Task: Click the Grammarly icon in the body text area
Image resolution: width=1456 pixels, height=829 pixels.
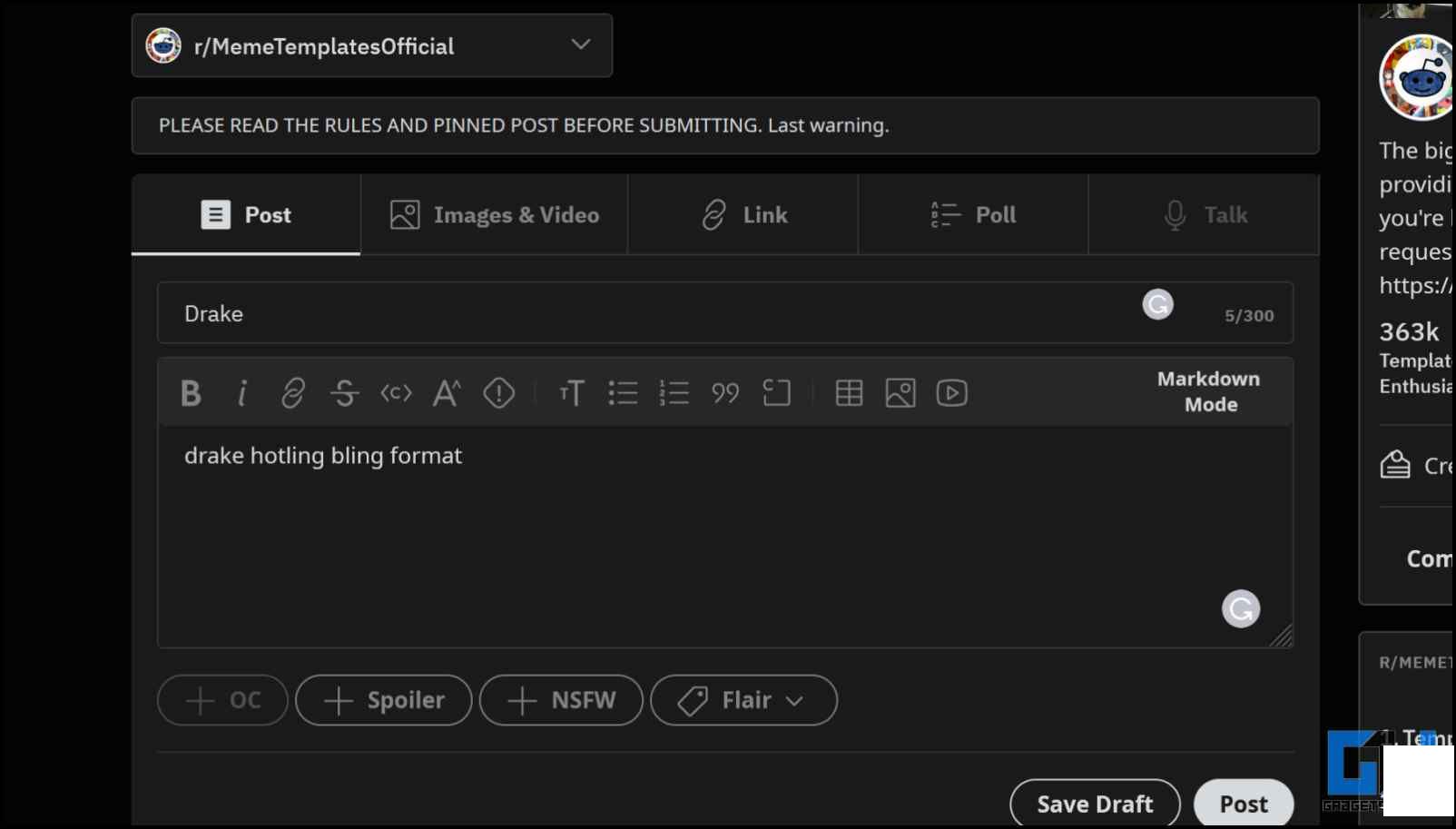Action: point(1240,608)
